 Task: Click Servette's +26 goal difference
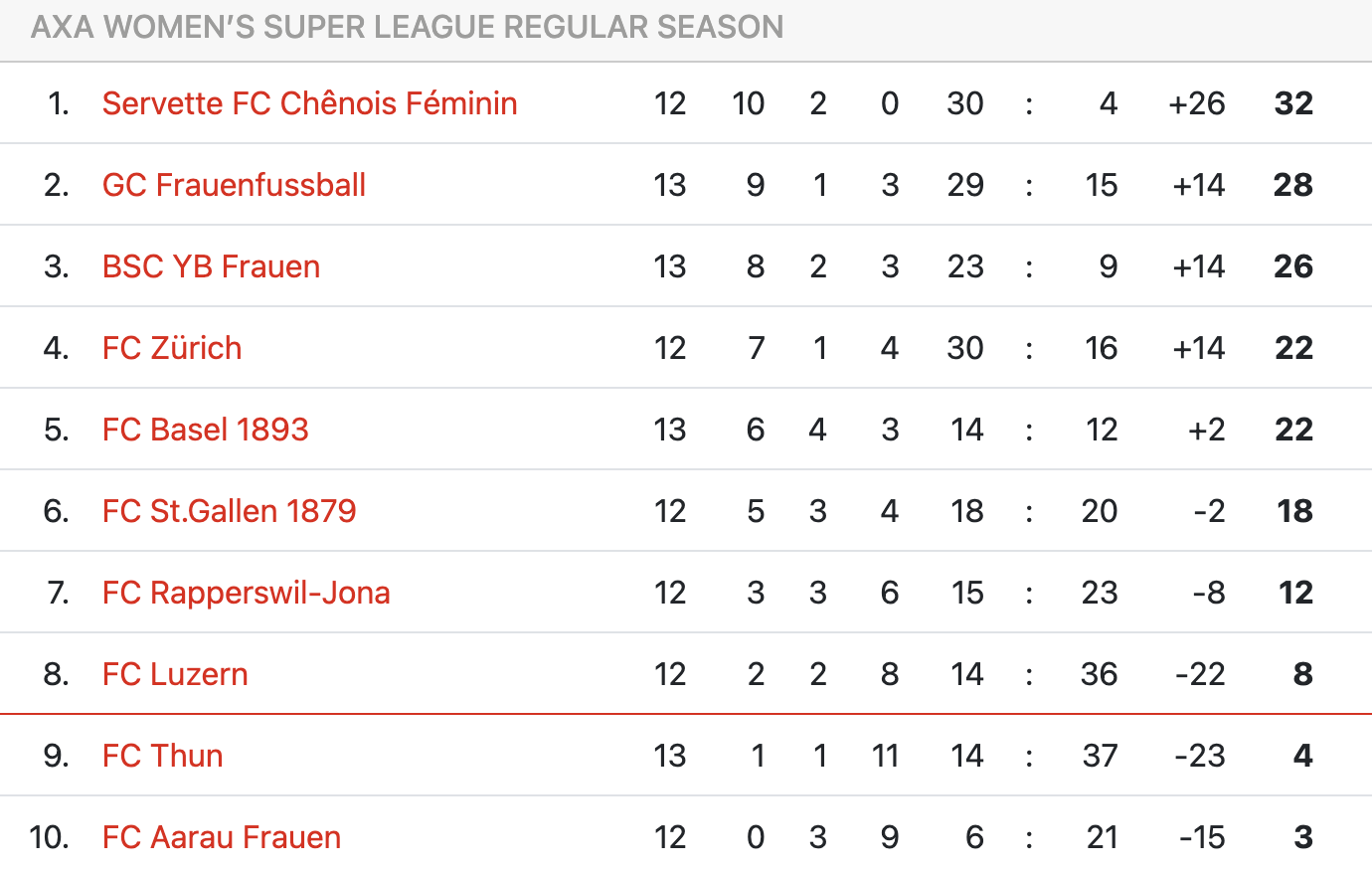(x=1197, y=103)
